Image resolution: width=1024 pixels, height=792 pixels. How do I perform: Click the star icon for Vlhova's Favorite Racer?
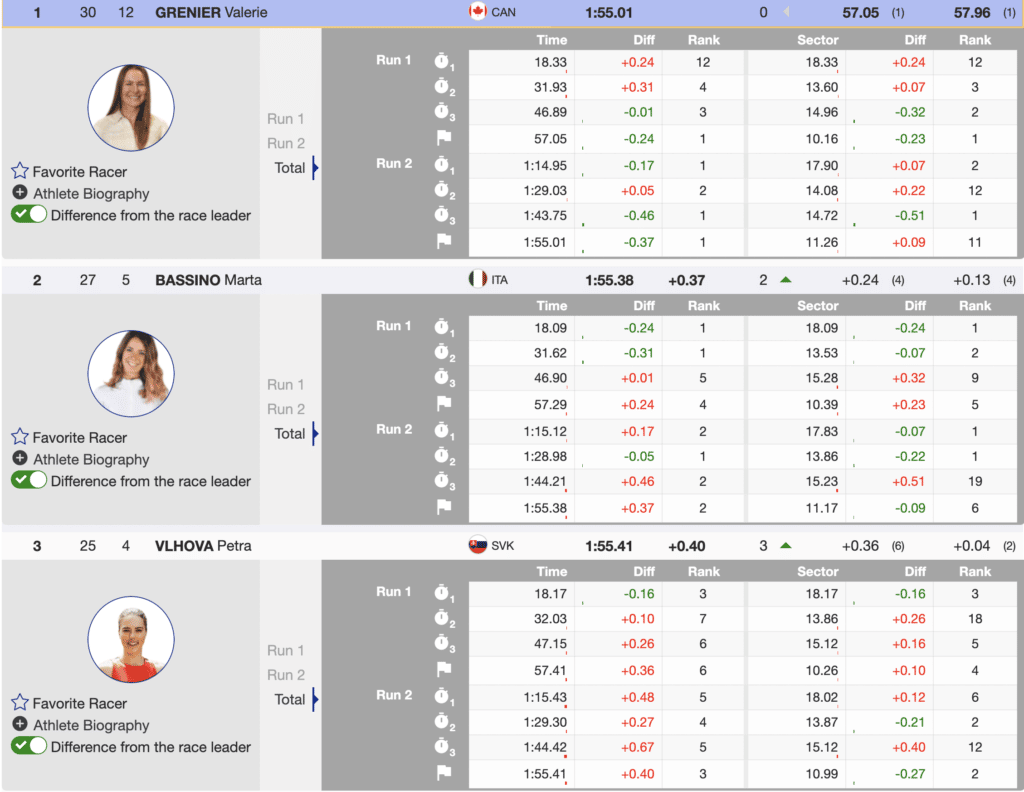tap(20, 703)
